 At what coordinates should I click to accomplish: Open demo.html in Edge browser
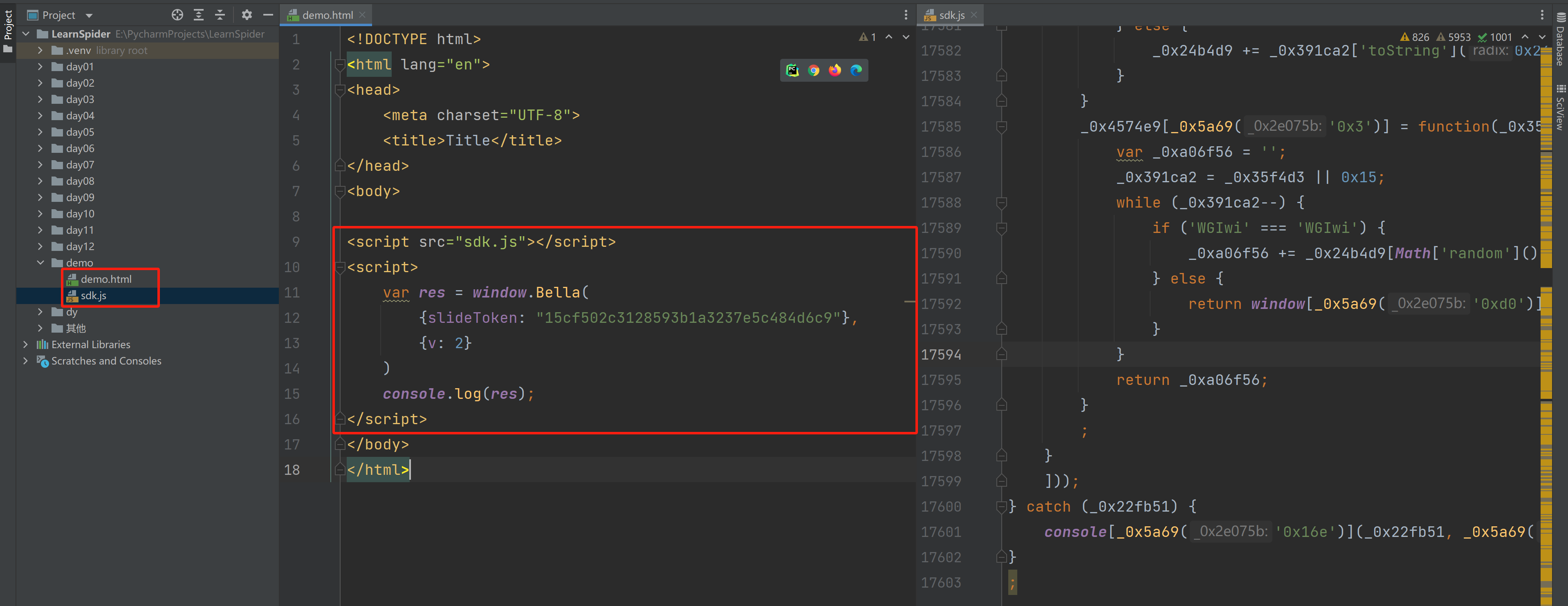click(857, 71)
